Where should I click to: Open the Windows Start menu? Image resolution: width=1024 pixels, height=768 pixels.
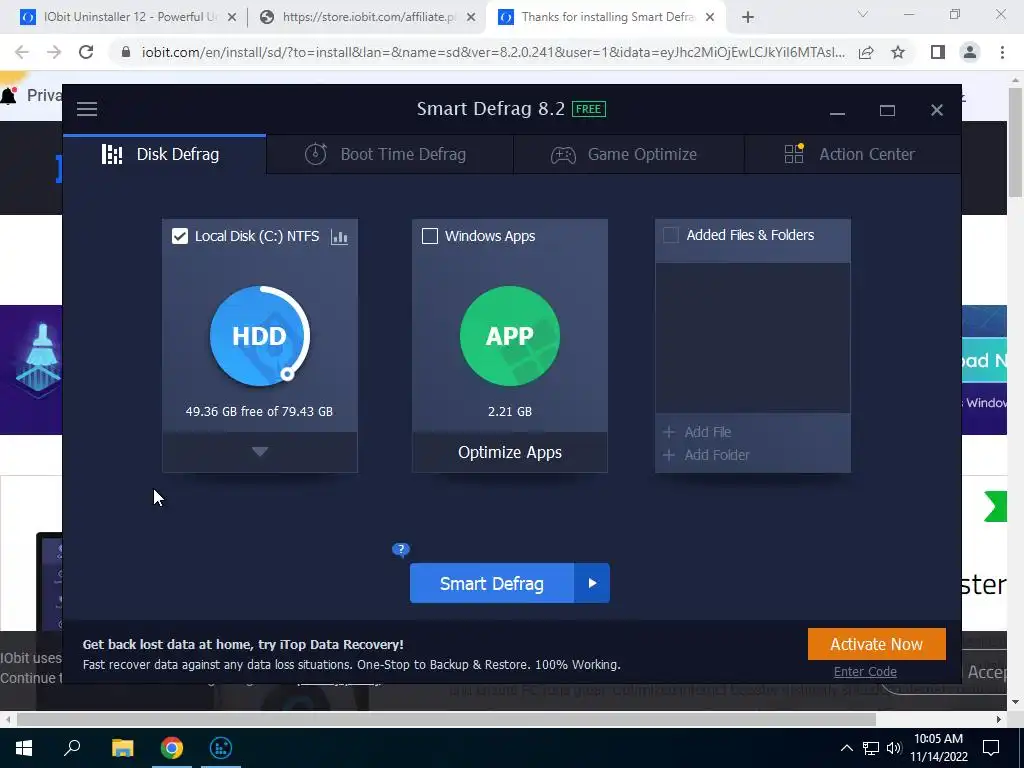(24, 748)
